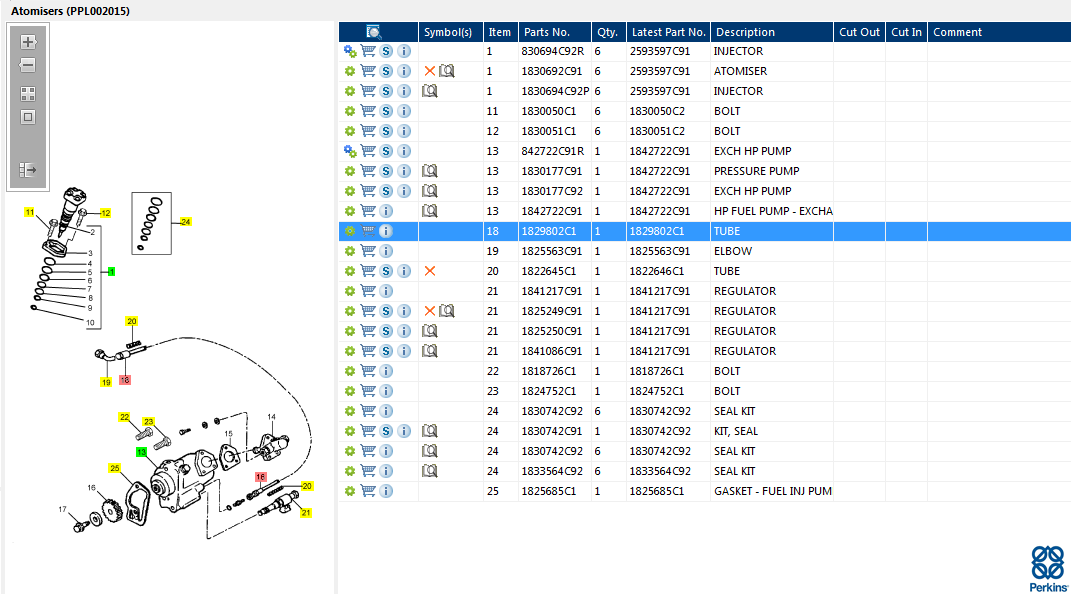Image resolution: width=1071 pixels, height=594 pixels.
Task: Zoom out of the parts diagram
Action: (28, 65)
